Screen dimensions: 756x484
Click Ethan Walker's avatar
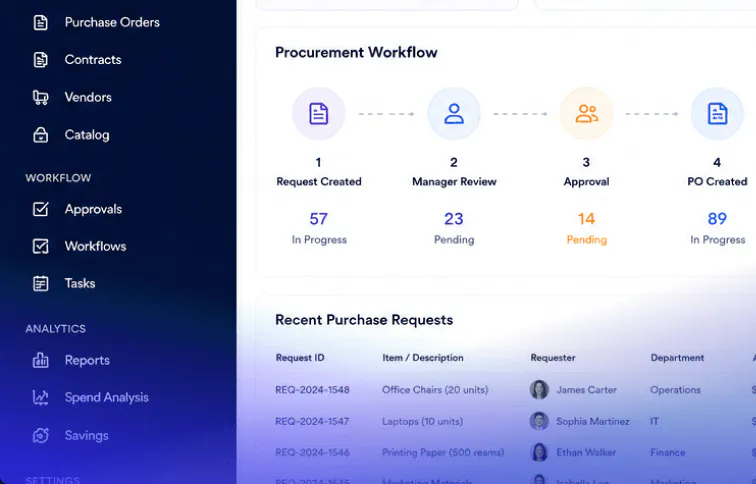point(539,452)
